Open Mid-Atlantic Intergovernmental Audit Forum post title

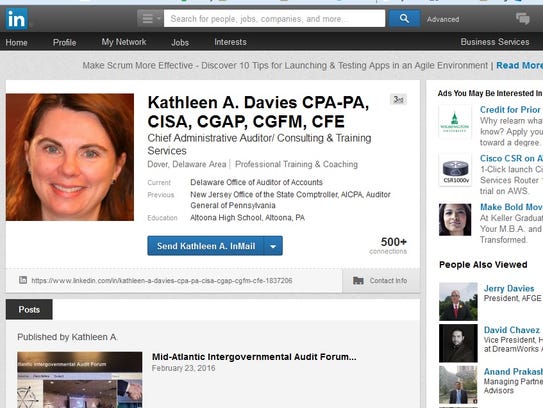(254, 357)
